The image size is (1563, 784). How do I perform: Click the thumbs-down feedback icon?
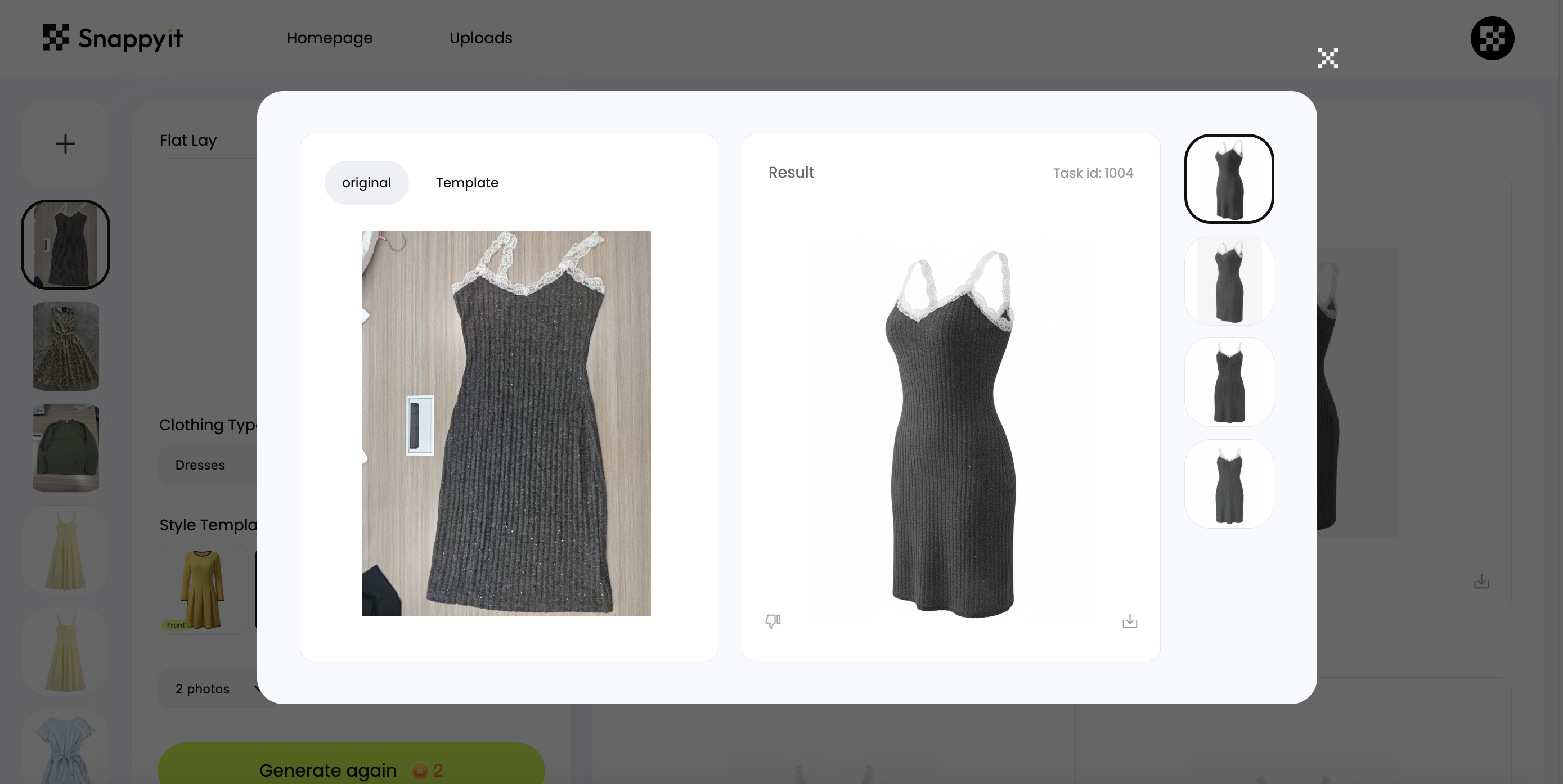772,621
